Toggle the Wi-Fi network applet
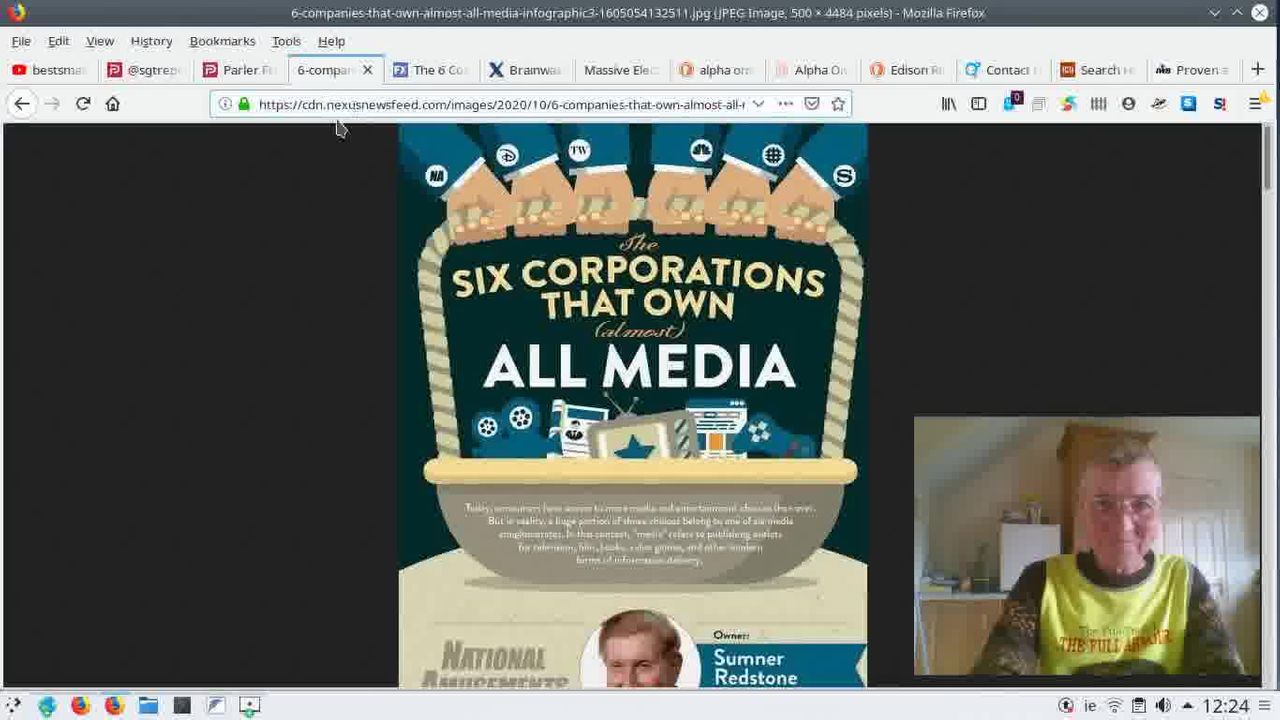 [1115, 706]
